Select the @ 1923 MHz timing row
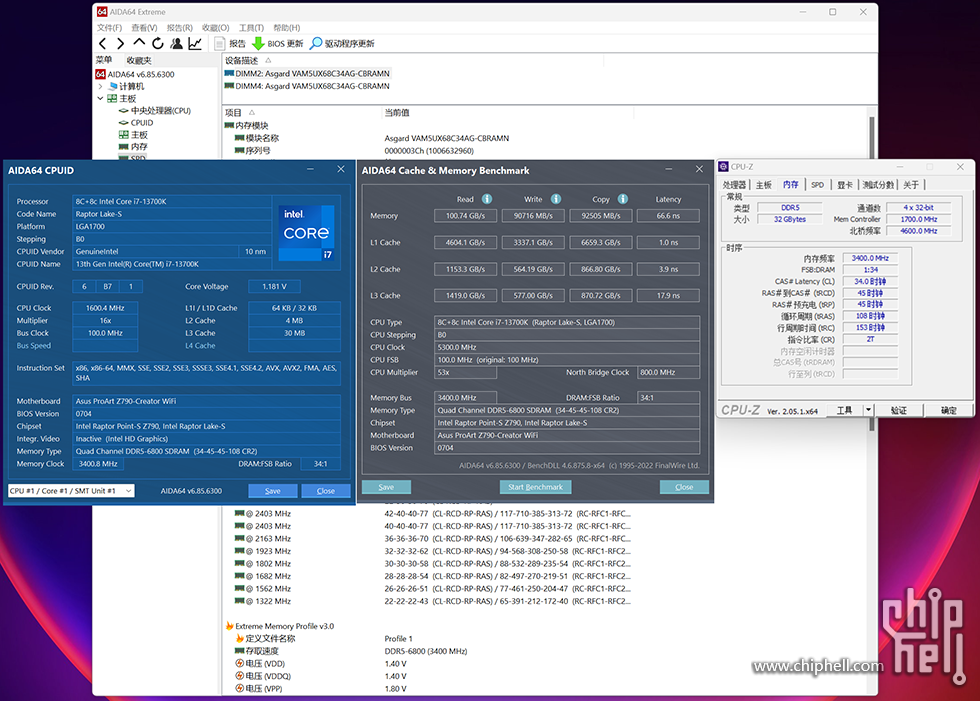The width and height of the screenshot is (980, 701). click(x=432, y=551)
